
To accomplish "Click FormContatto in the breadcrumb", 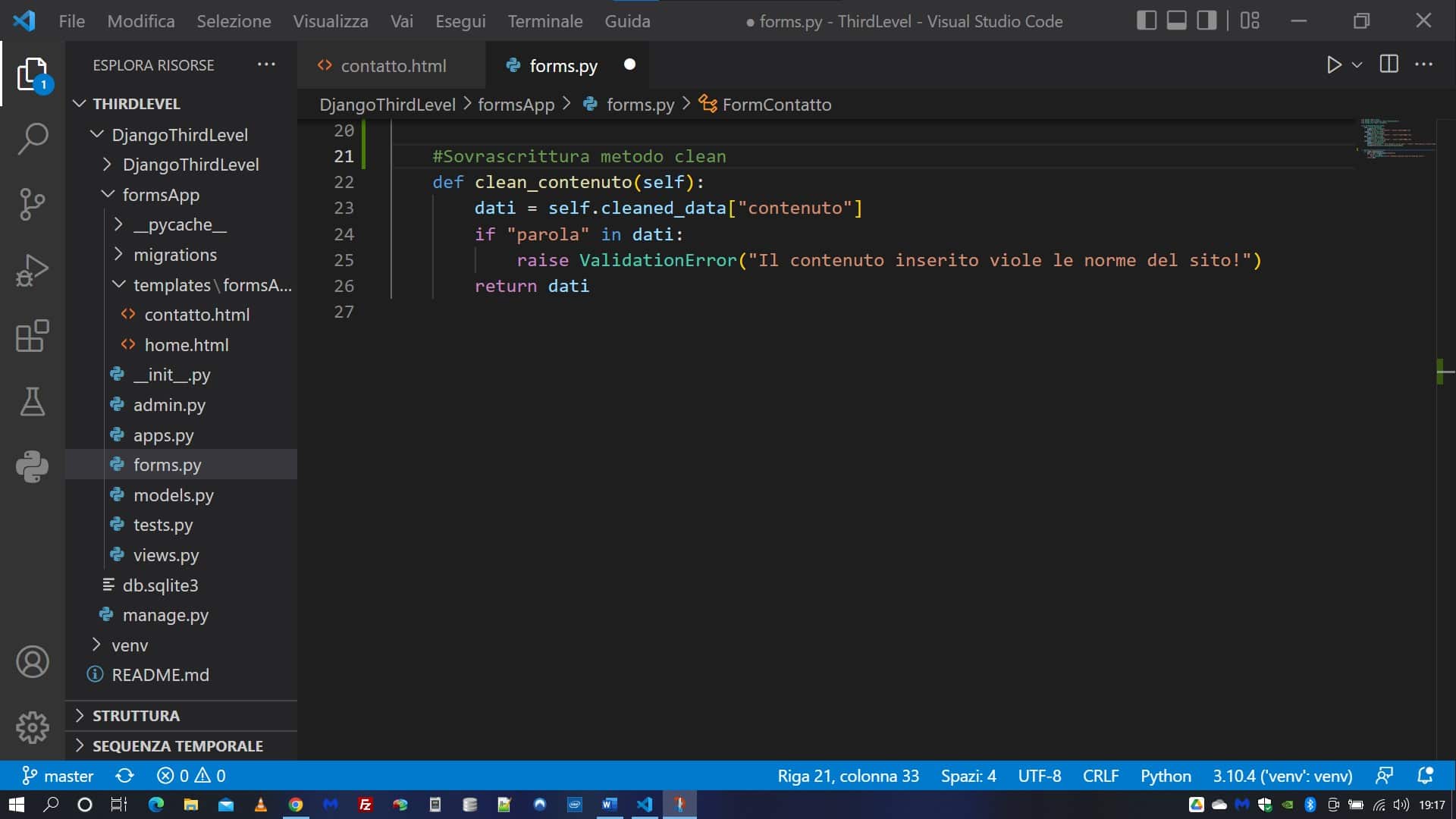I will 777,105.
